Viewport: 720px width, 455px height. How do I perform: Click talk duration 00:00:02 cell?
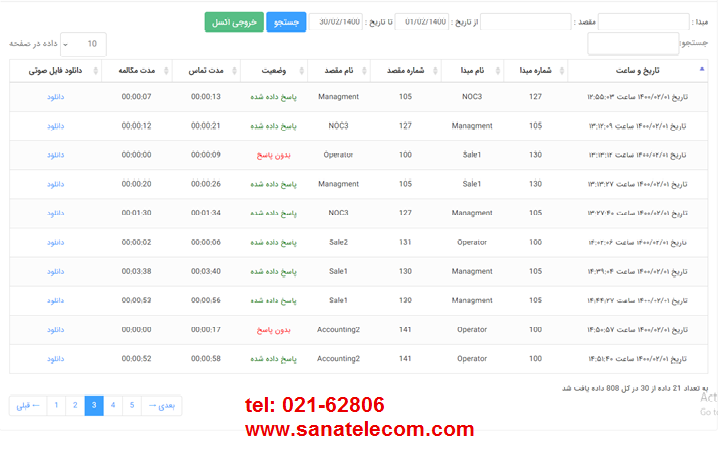tap(136, 242)
